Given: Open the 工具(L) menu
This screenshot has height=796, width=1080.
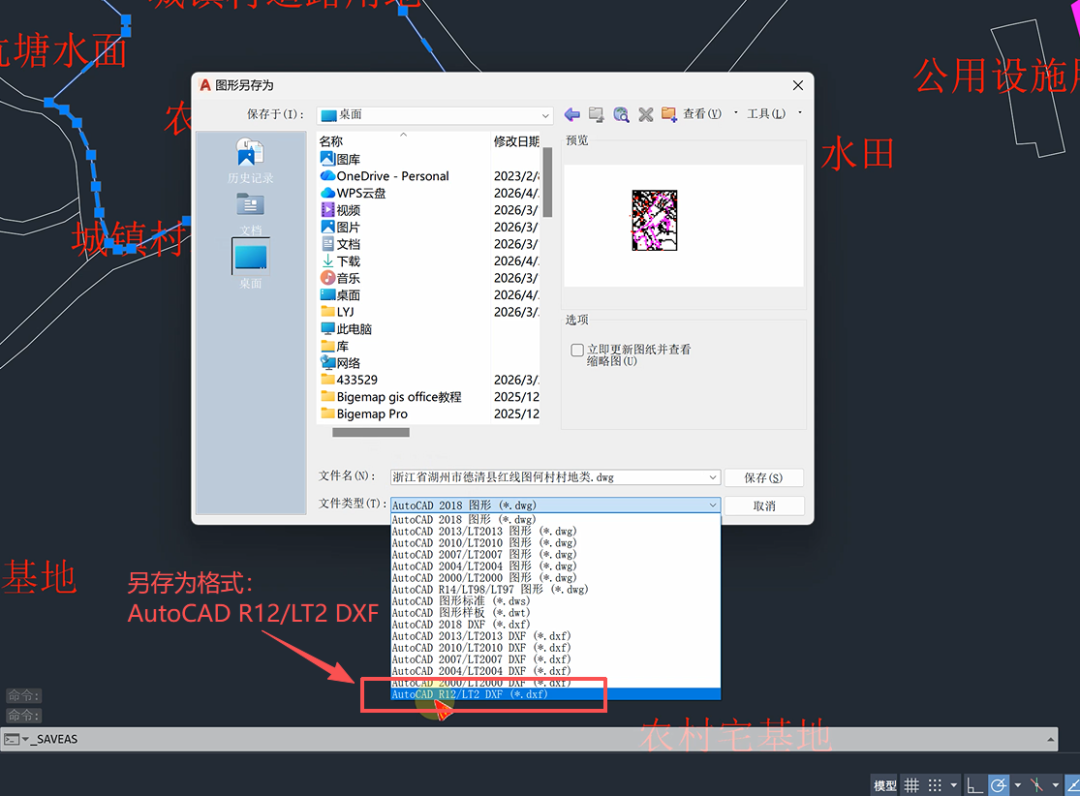Looking at the screenshot, I should point(766,114).
